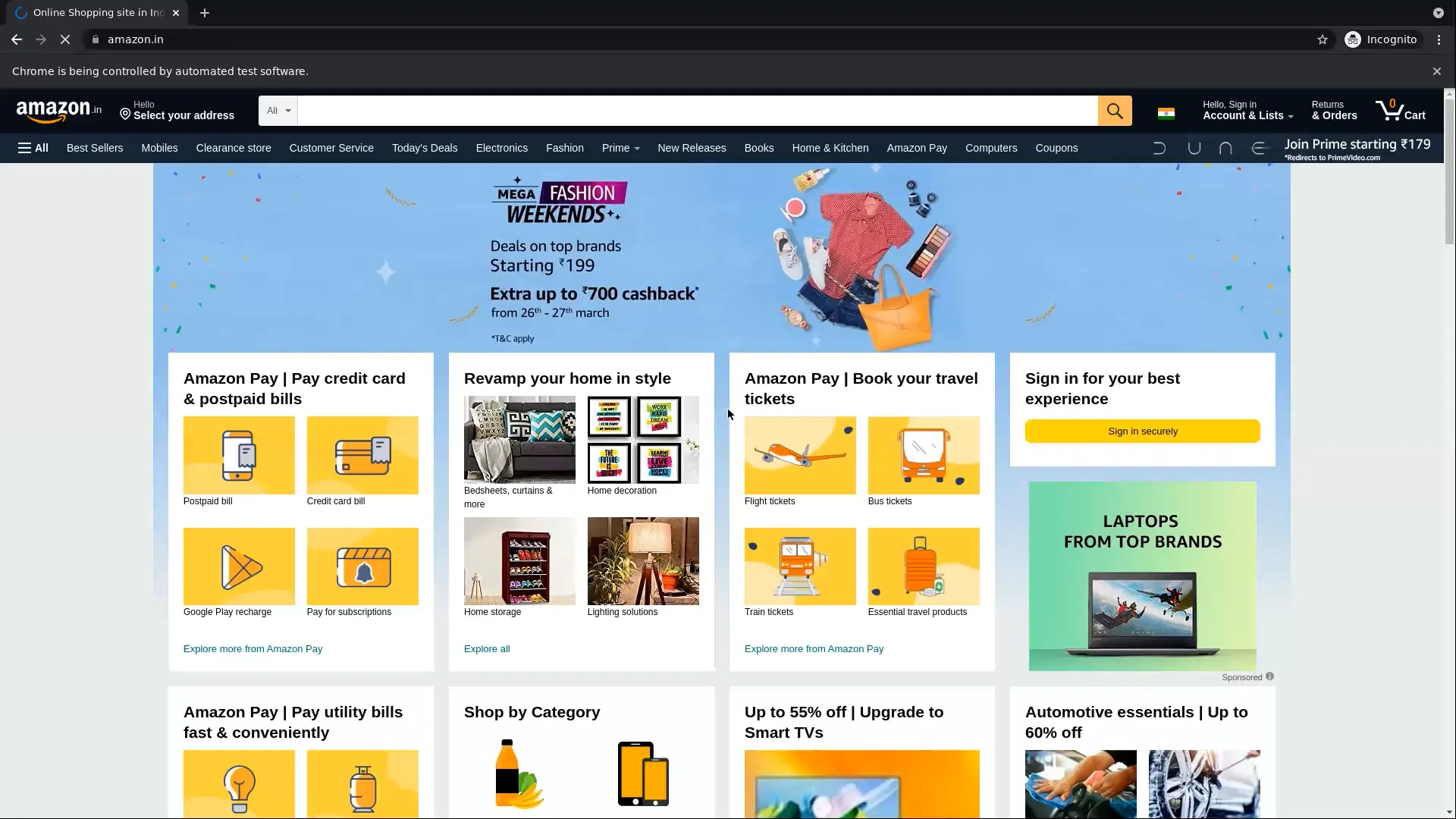
Task: Dismiss the automated test software notice
Action: point(1436,71)
